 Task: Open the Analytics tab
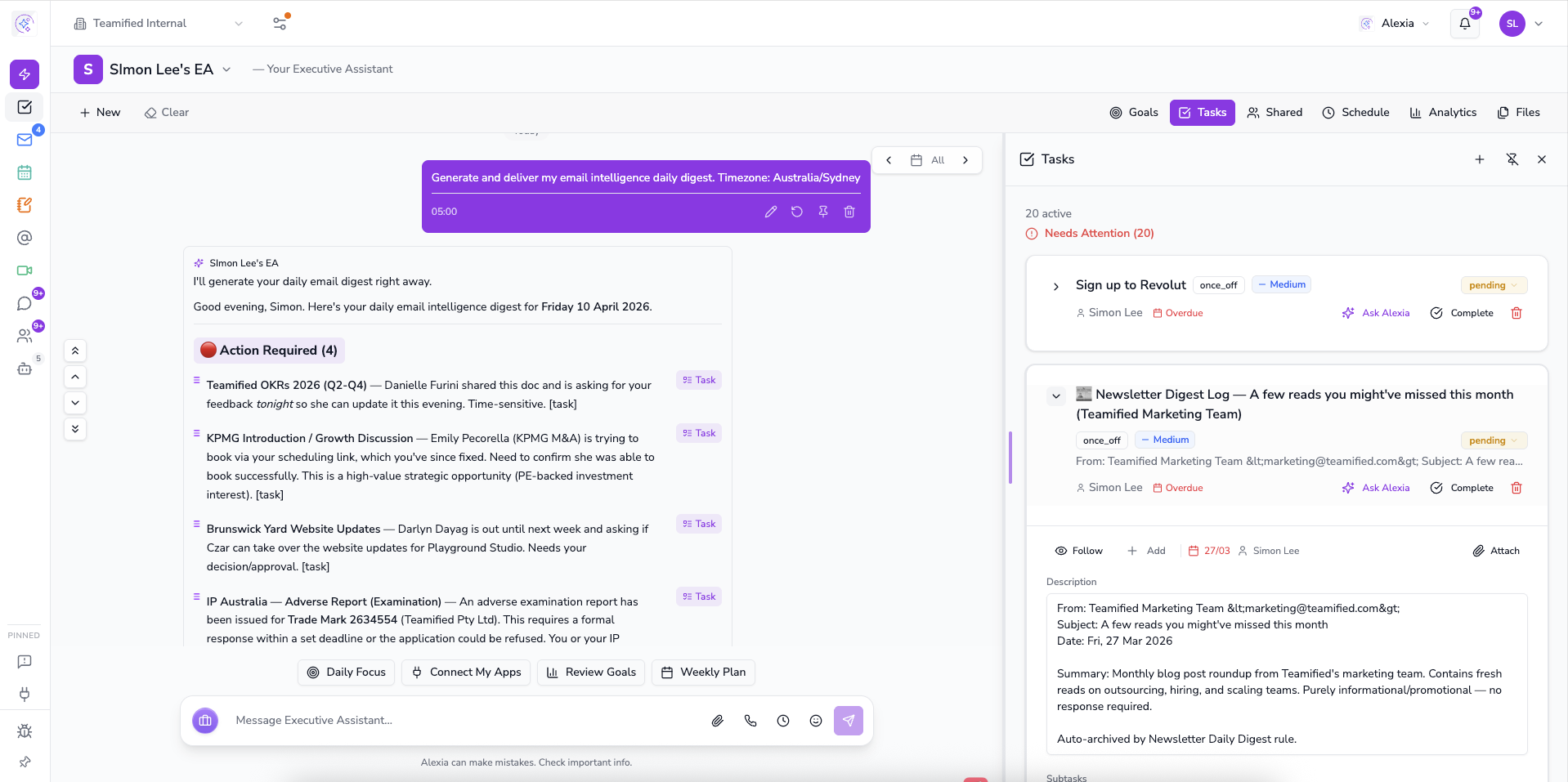(1443, 112)
